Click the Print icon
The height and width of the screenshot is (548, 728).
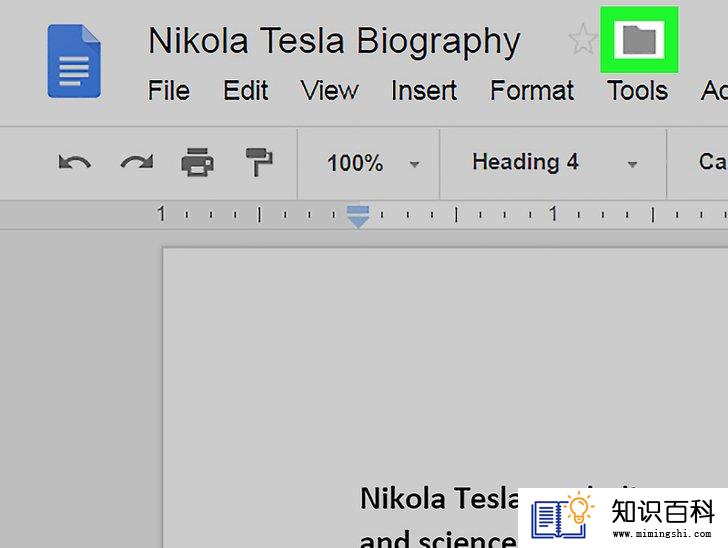tap(198, 162)
